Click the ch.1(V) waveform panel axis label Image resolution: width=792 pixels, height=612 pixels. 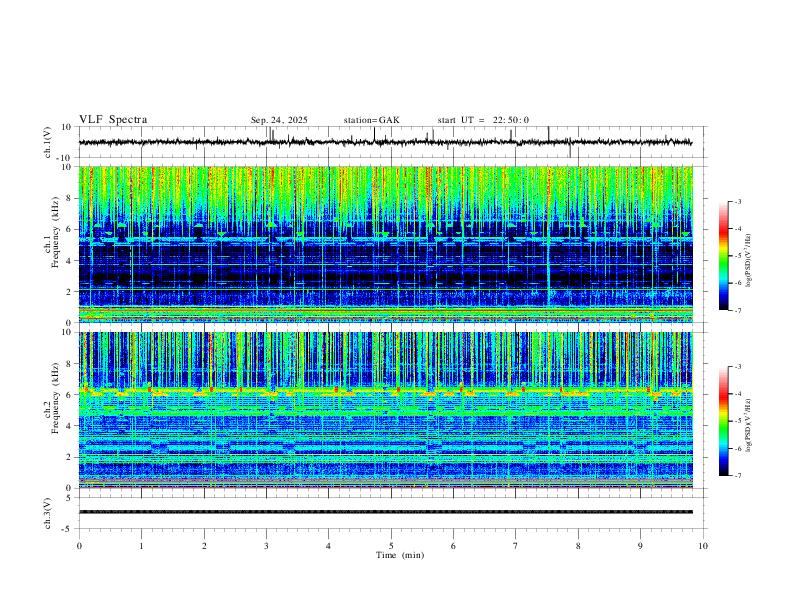coord(48,142)
